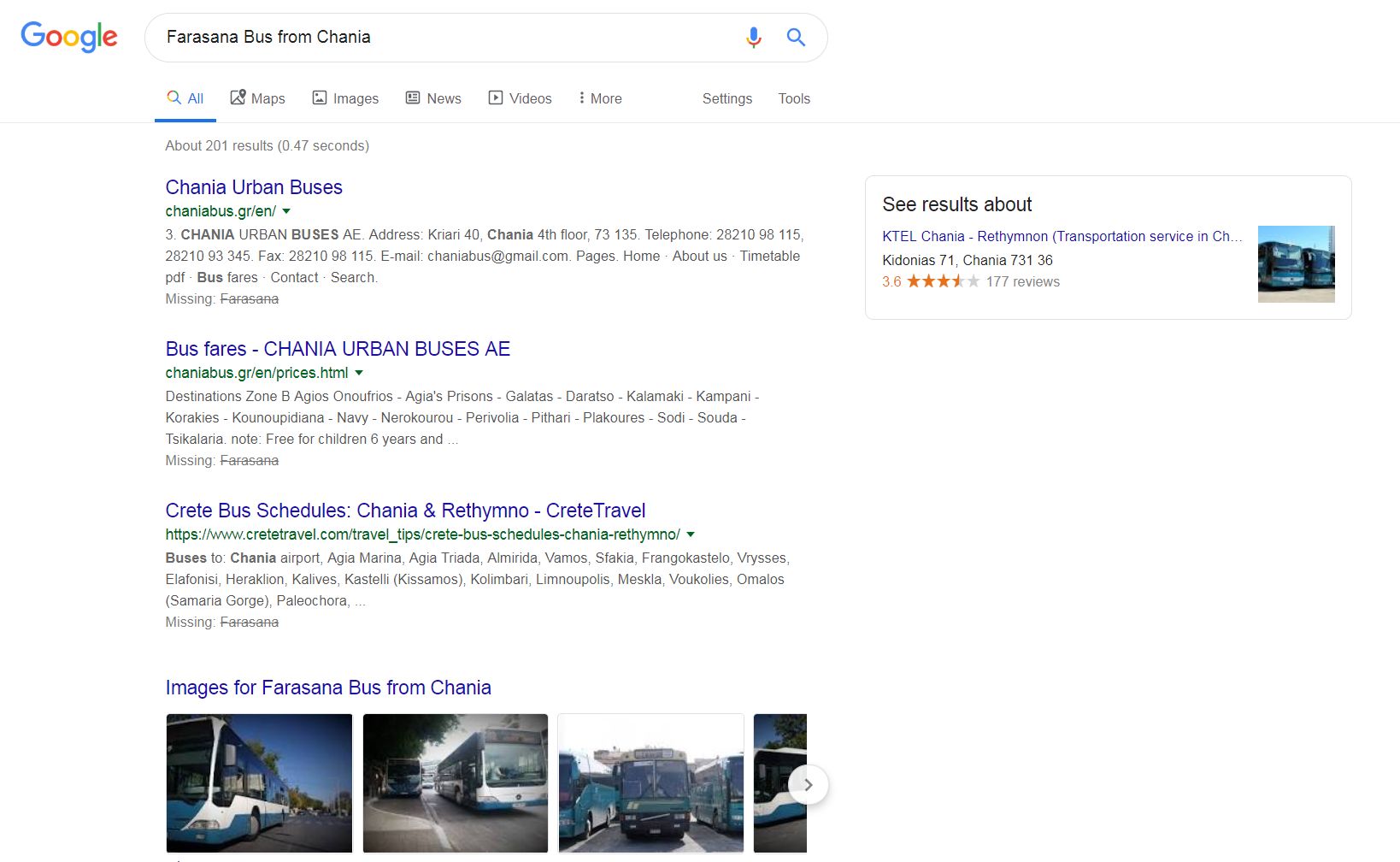Open search Settings menu
This screenshot has height=862, width=1400.
[x=727, y=98]
